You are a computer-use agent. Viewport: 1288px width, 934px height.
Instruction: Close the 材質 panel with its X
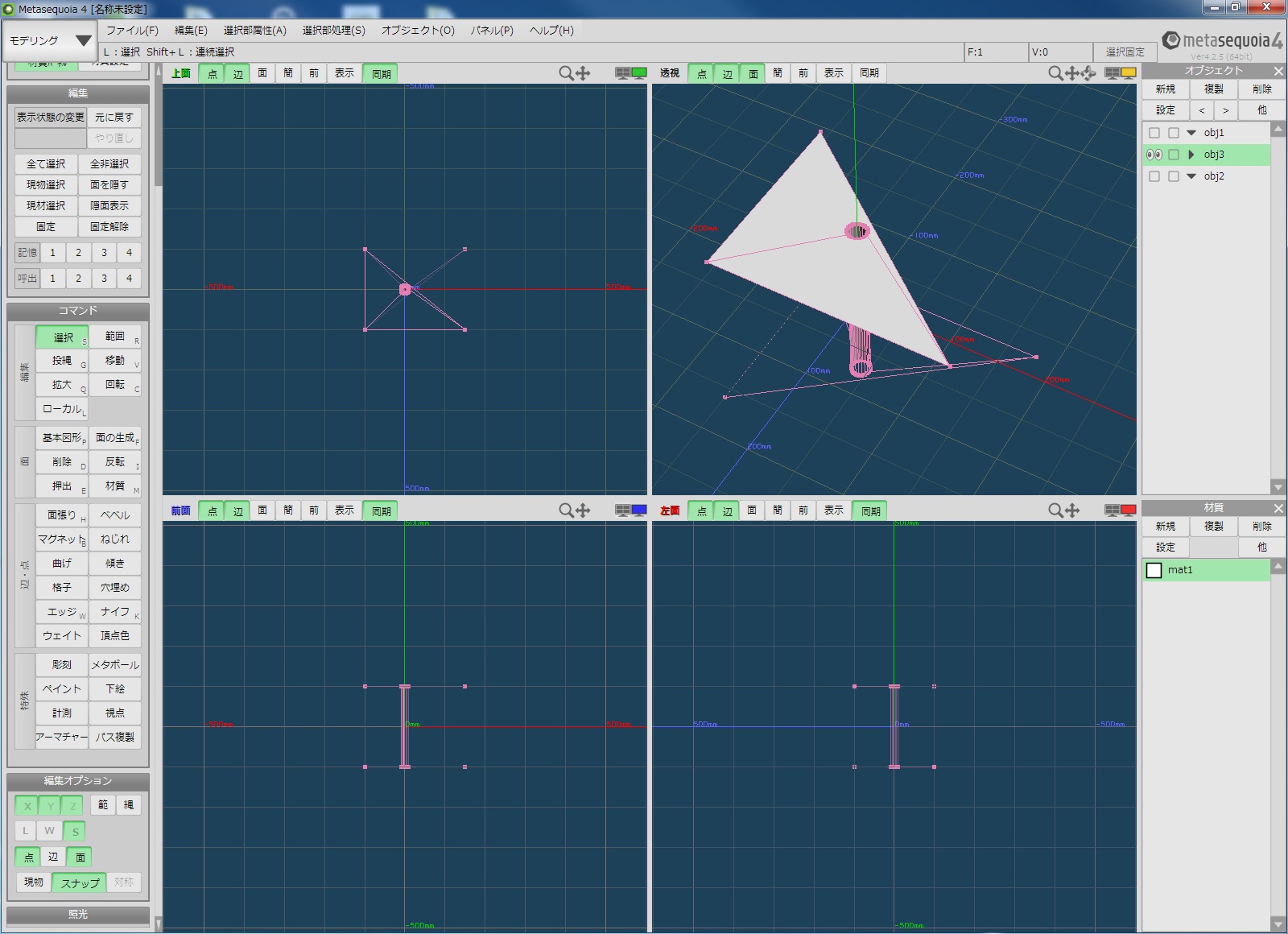pyautogui.click(x=1278, y=508)
